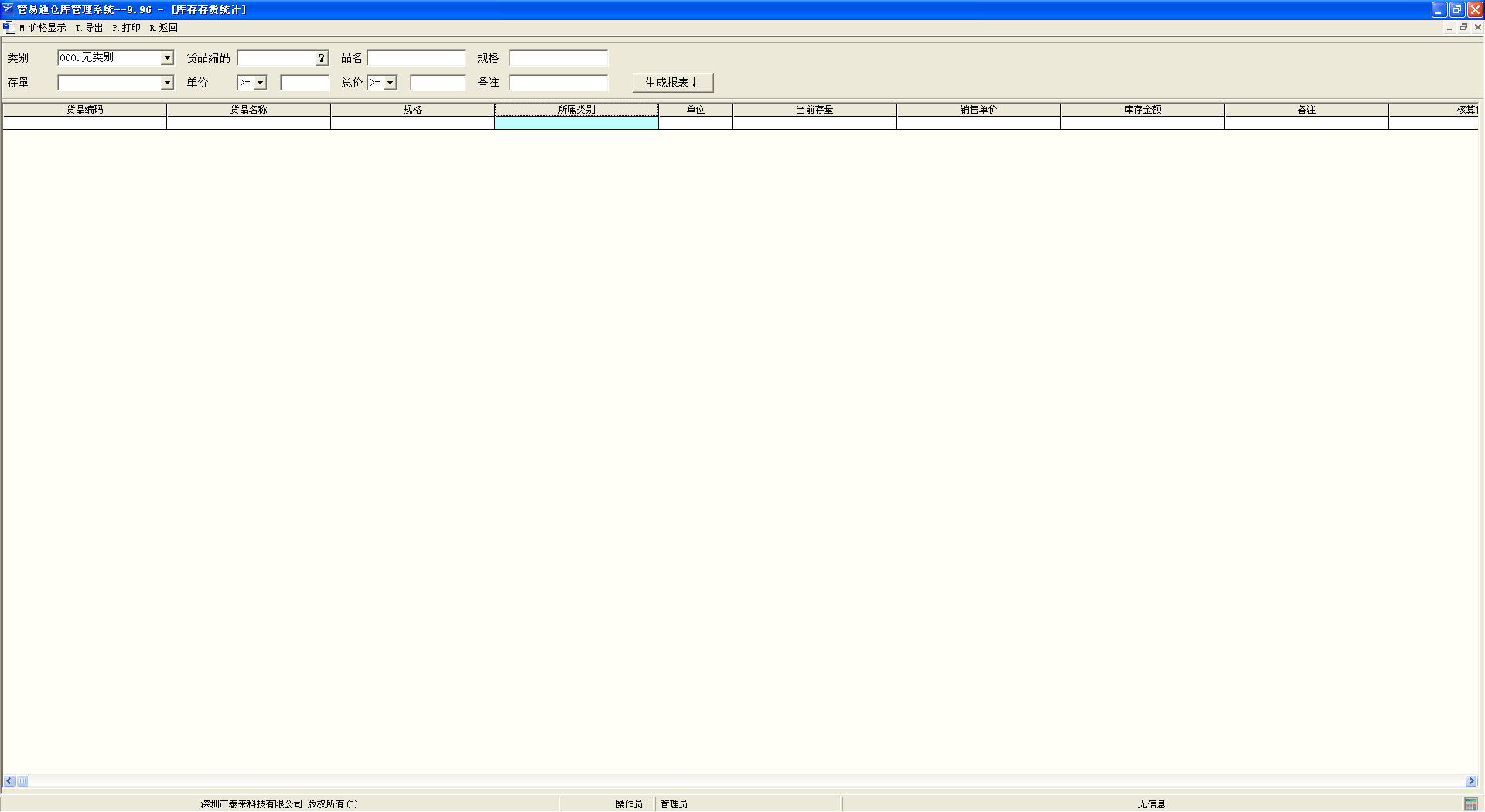Screen dimensions: 1485x812
Task: Expand the 类别 category dropdown
Action: point(167,58)
